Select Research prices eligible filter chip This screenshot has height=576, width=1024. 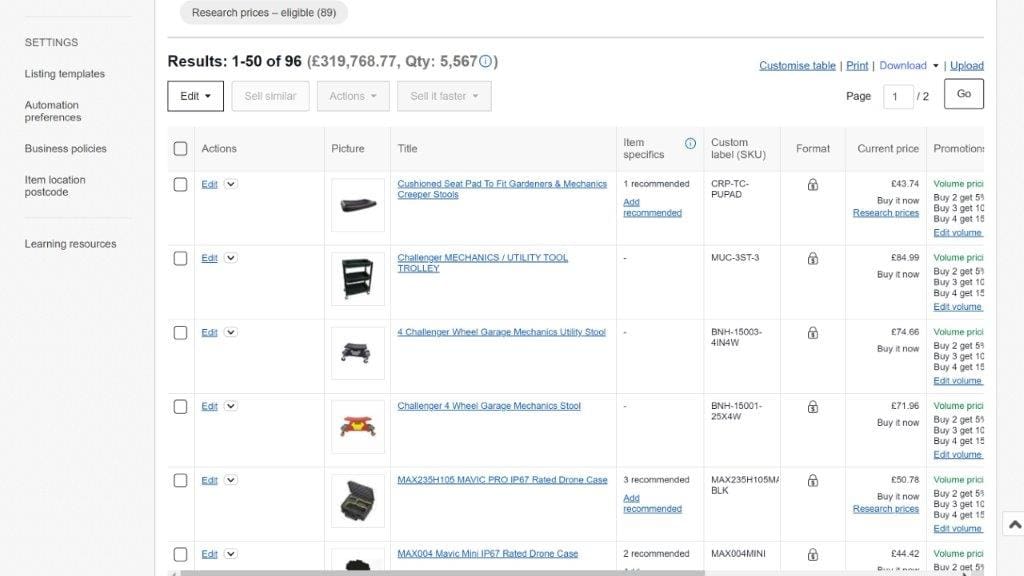(264, 12)
